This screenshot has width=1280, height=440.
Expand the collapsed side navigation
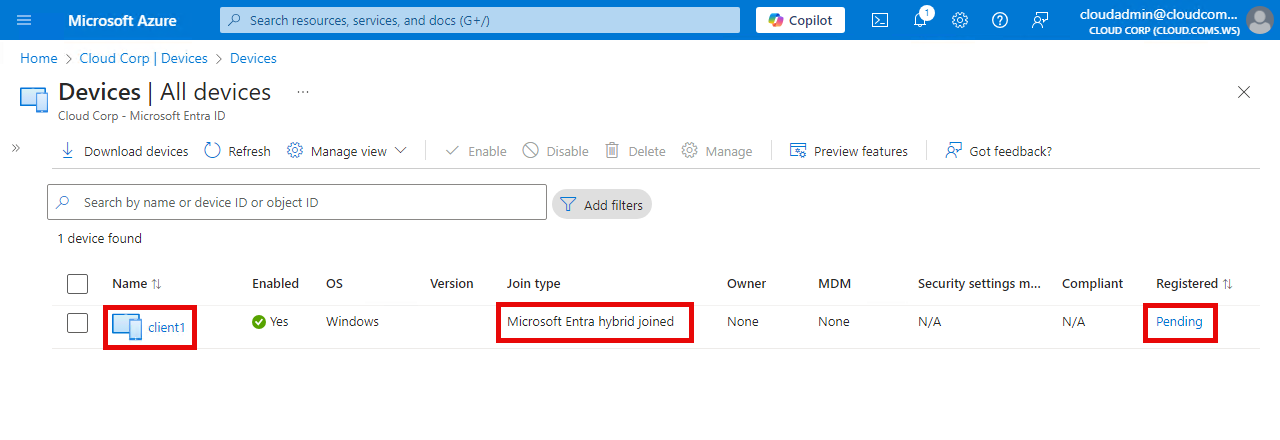(16, 147)
